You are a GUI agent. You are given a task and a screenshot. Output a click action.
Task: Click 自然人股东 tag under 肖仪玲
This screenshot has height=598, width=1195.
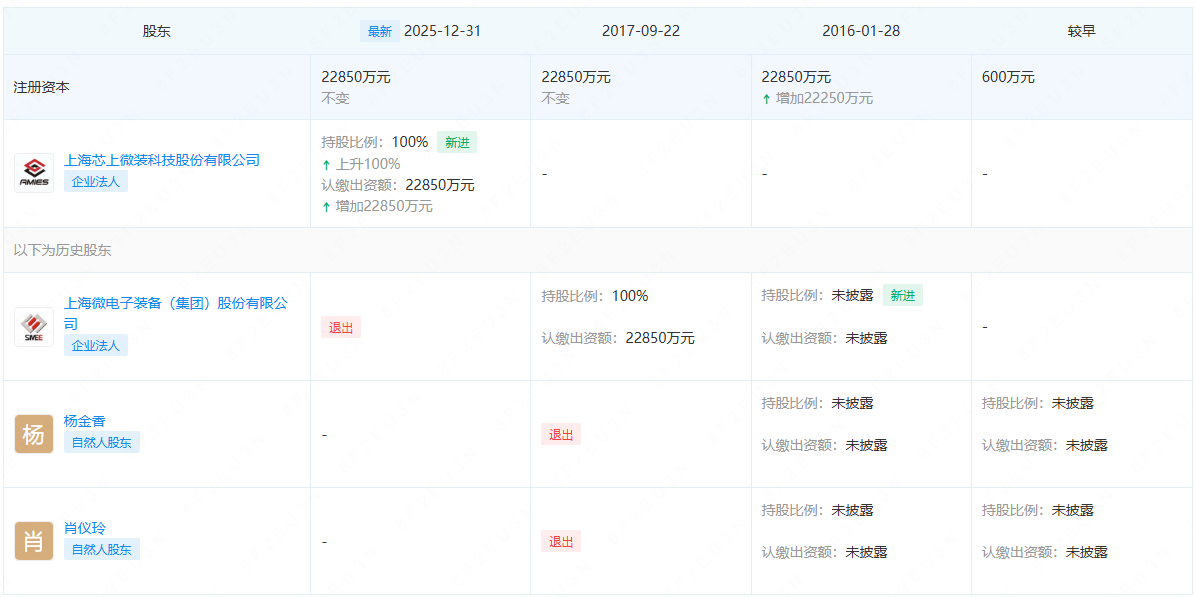[x=102, y=549]
